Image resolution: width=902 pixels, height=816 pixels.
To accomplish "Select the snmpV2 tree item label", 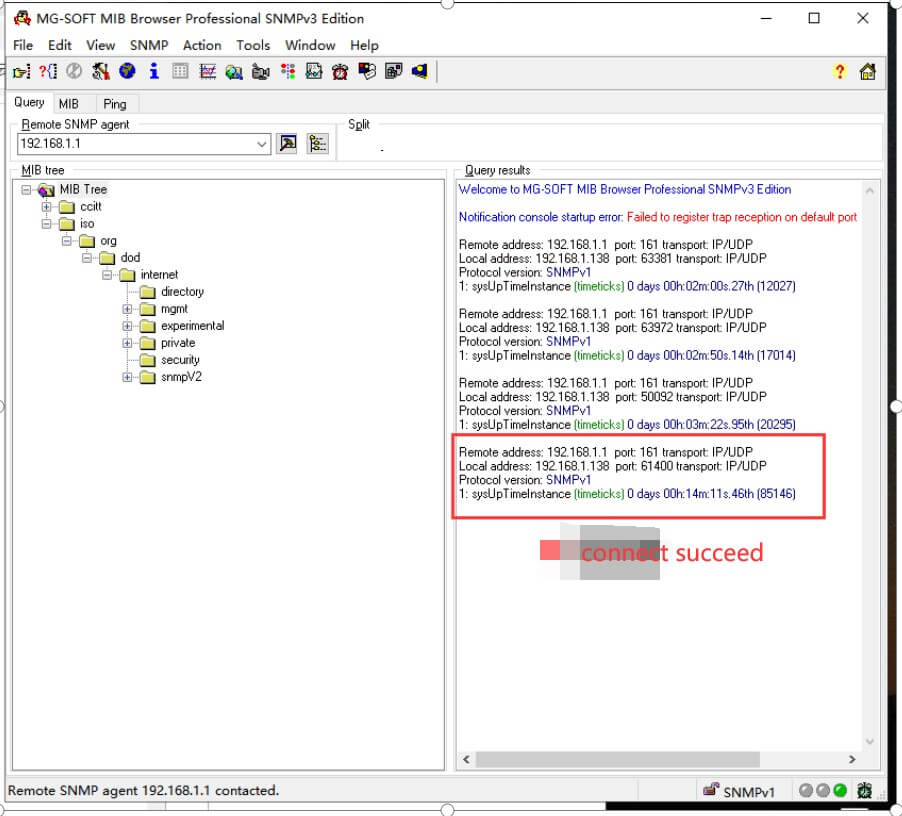I will pos(181,377).
